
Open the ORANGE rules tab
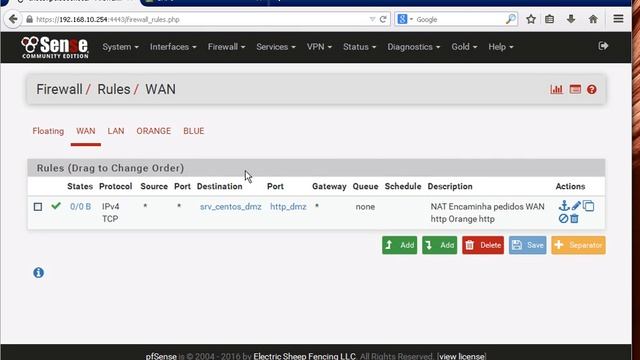(153, 131)
